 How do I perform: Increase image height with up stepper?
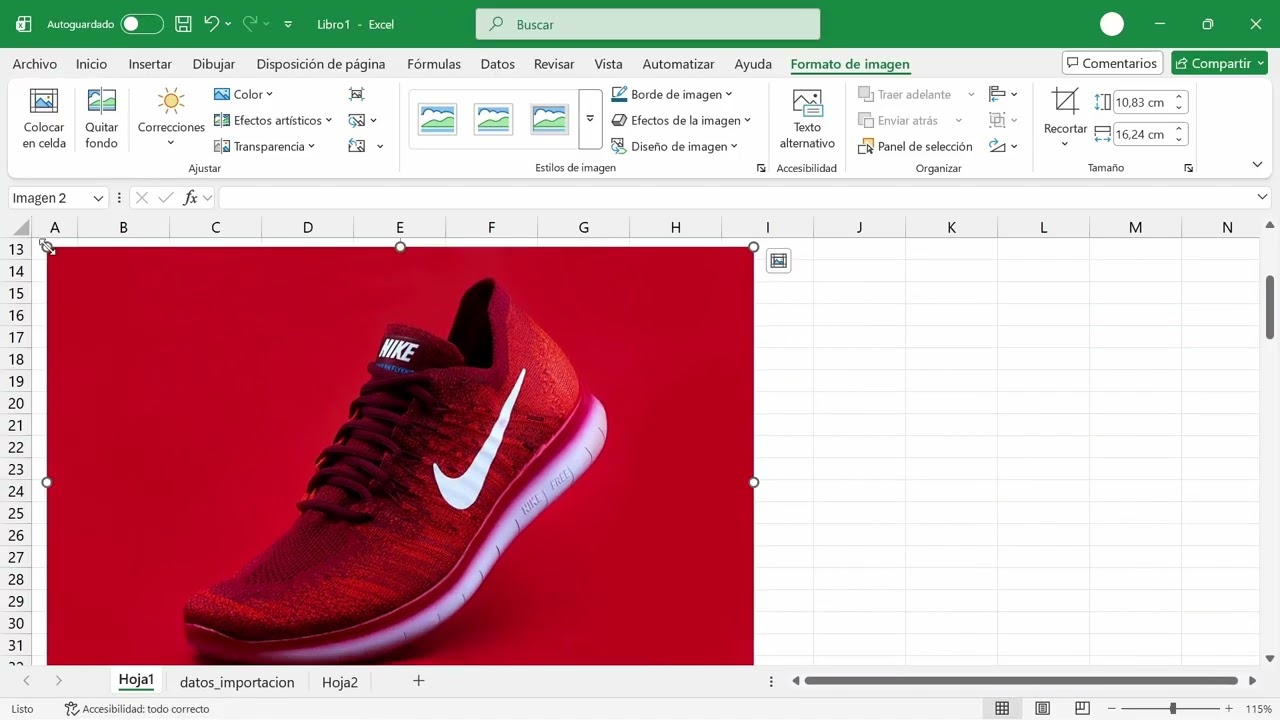[x=1179, y=97]
